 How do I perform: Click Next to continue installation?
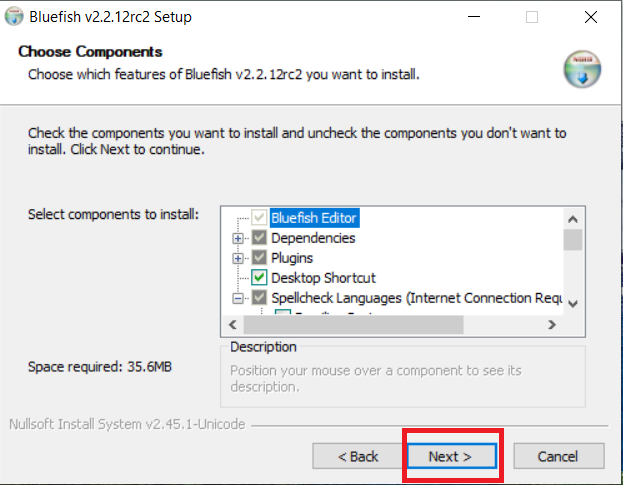pos(452,456)
